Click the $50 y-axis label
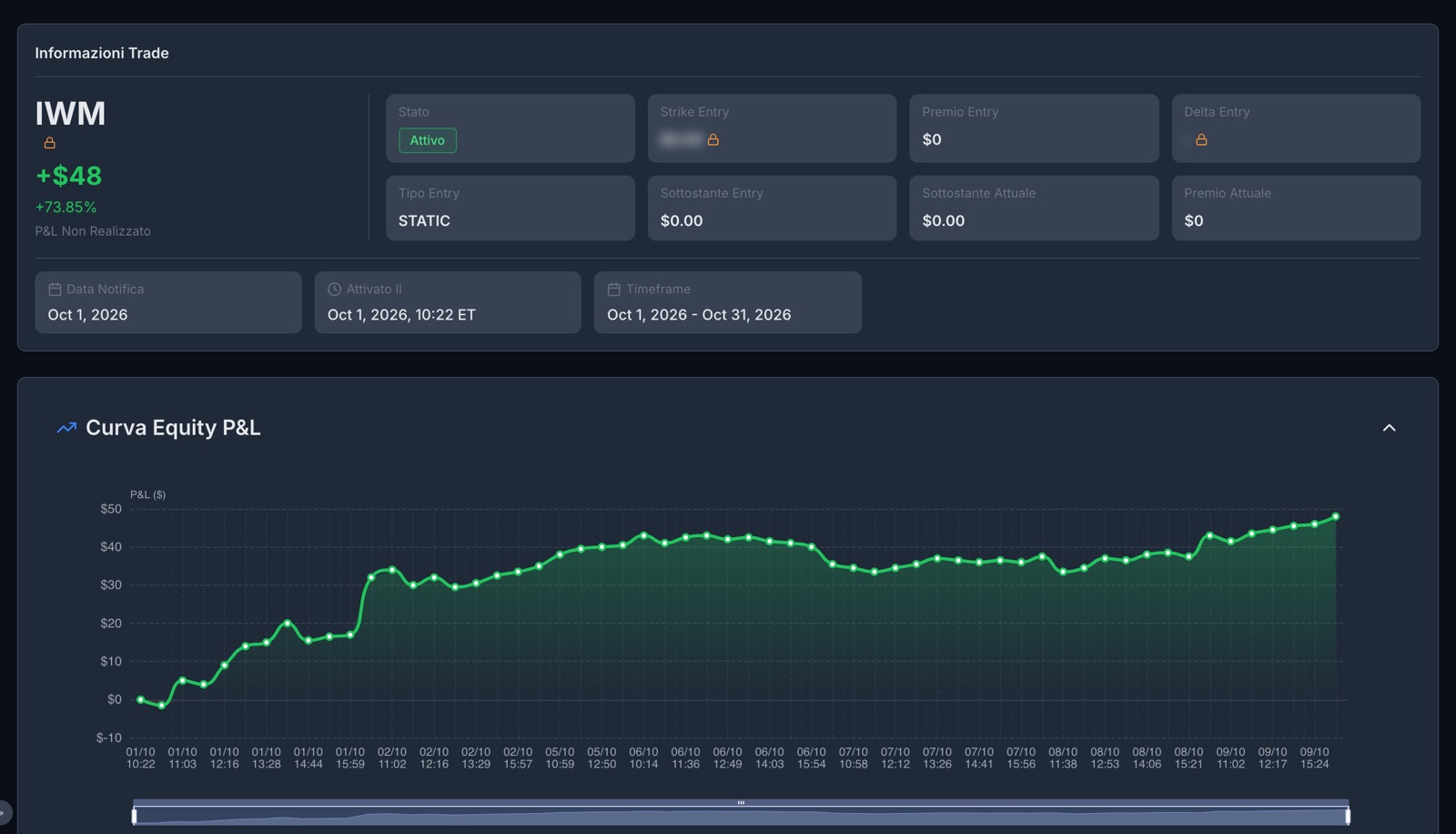The image size is (1456, 834). [111, 509]
